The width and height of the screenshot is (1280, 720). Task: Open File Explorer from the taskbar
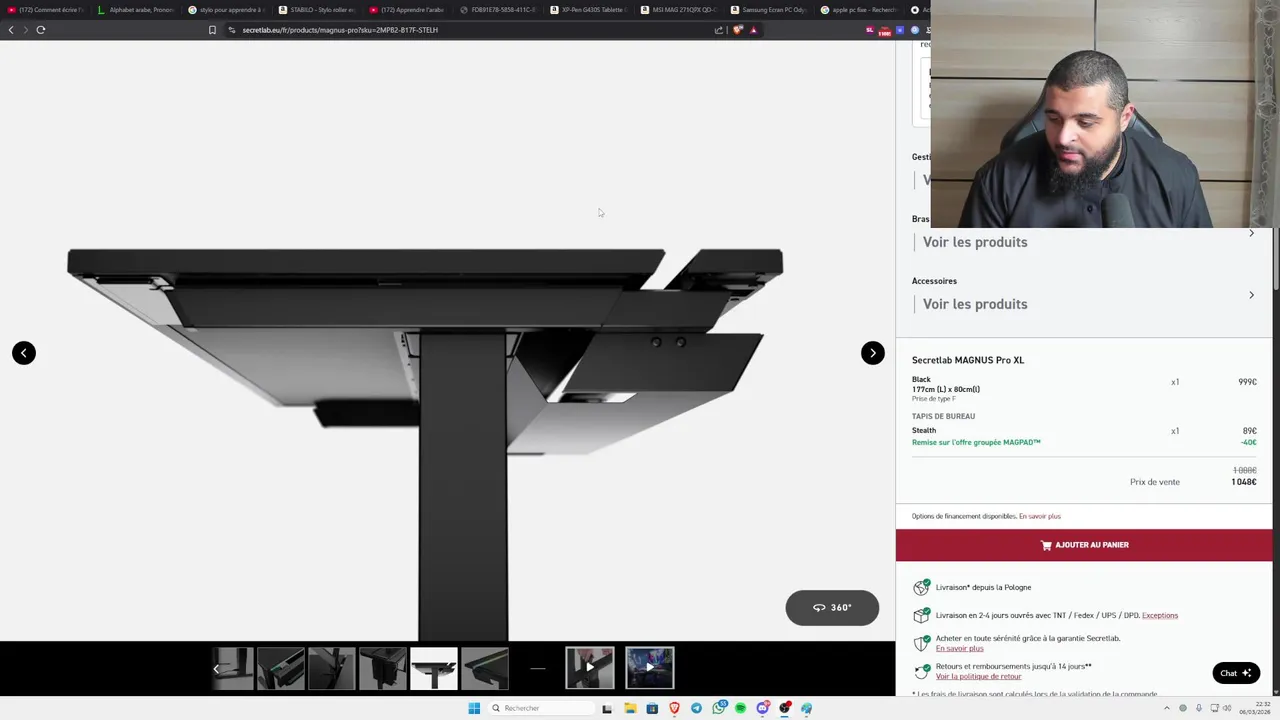[630, 708]
